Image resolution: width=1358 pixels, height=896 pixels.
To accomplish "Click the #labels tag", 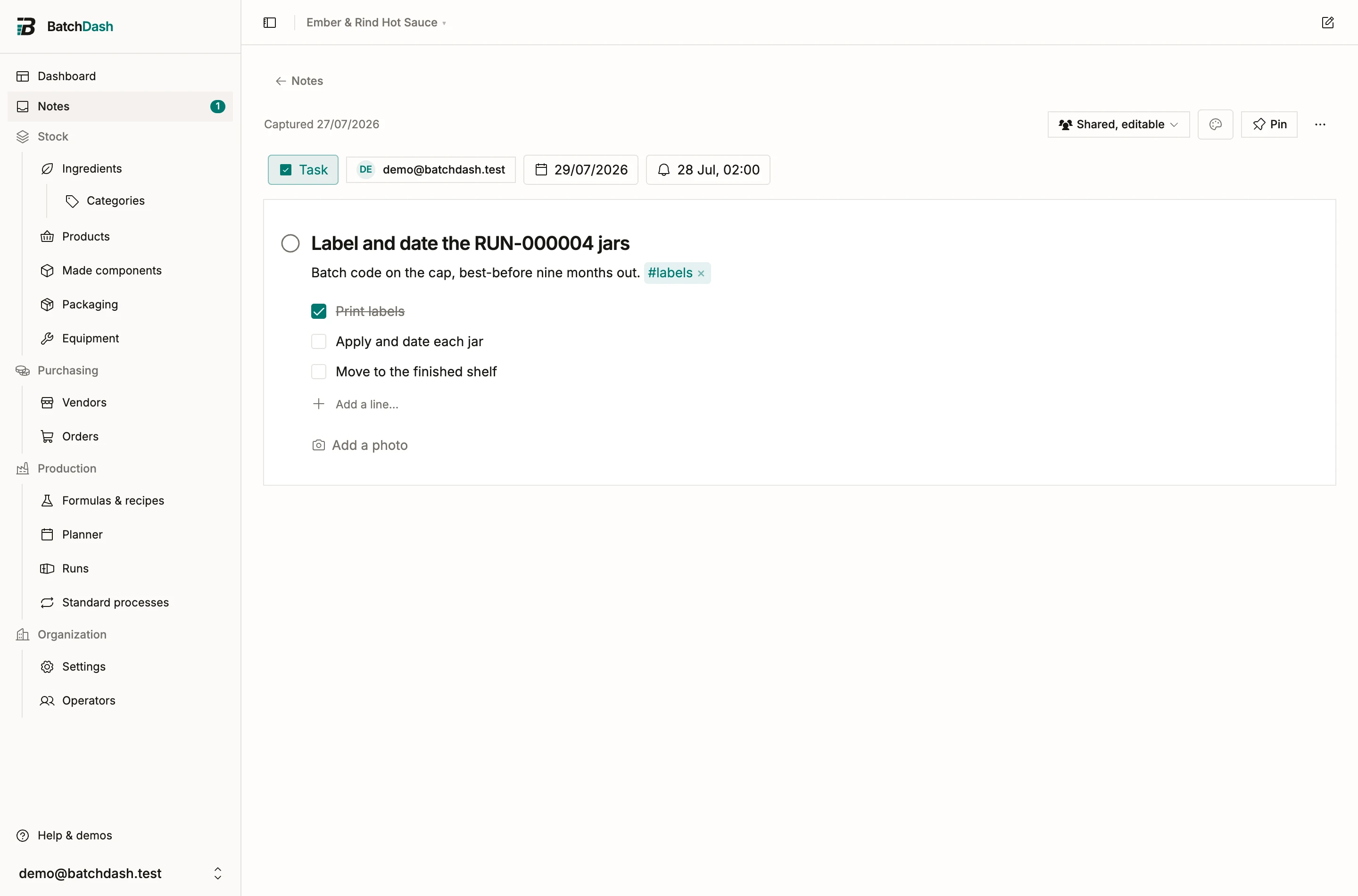I will coord(670,273).
